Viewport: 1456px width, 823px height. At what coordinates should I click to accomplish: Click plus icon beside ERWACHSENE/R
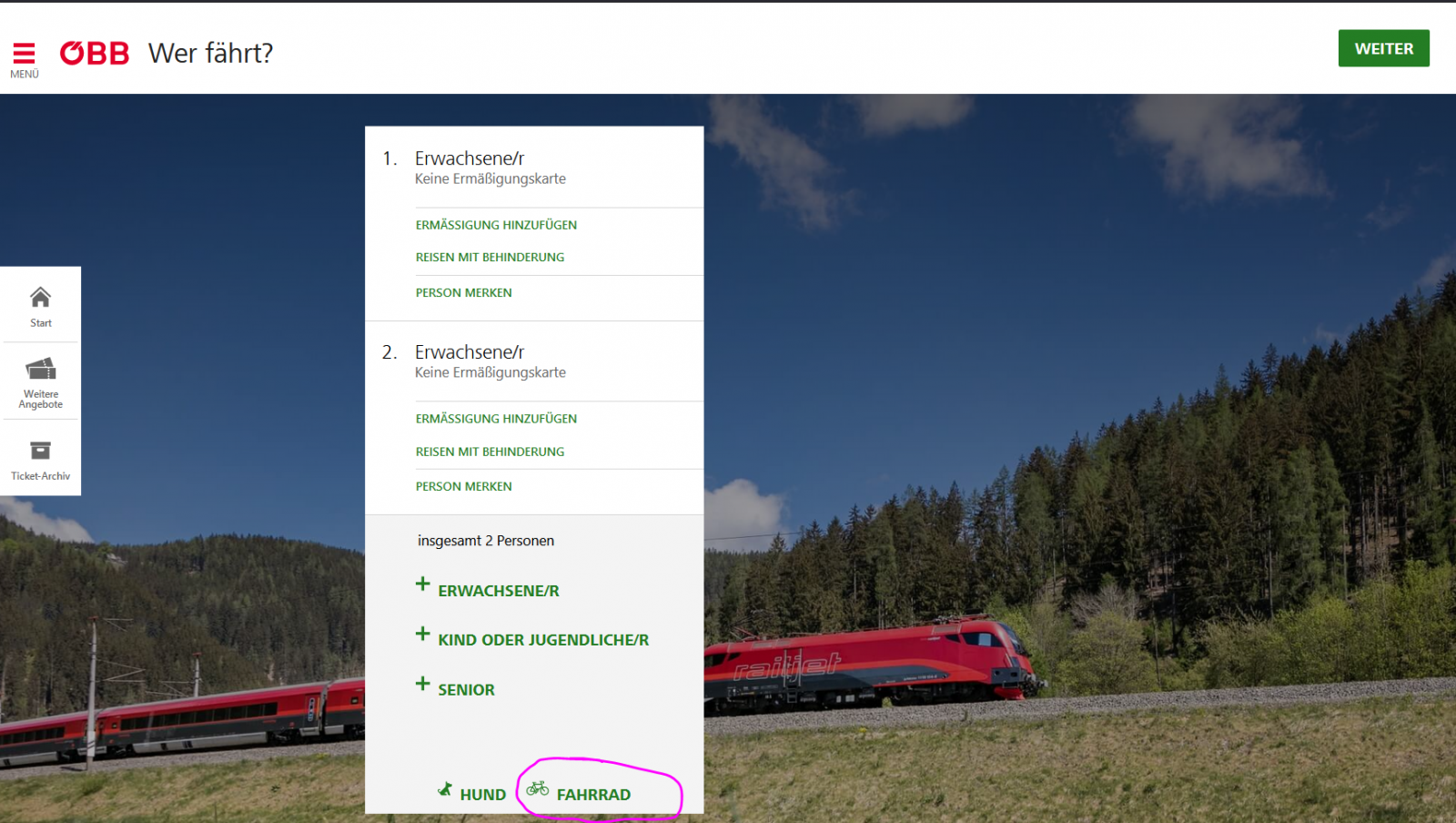pyautogui.click(x=422, y=584)
